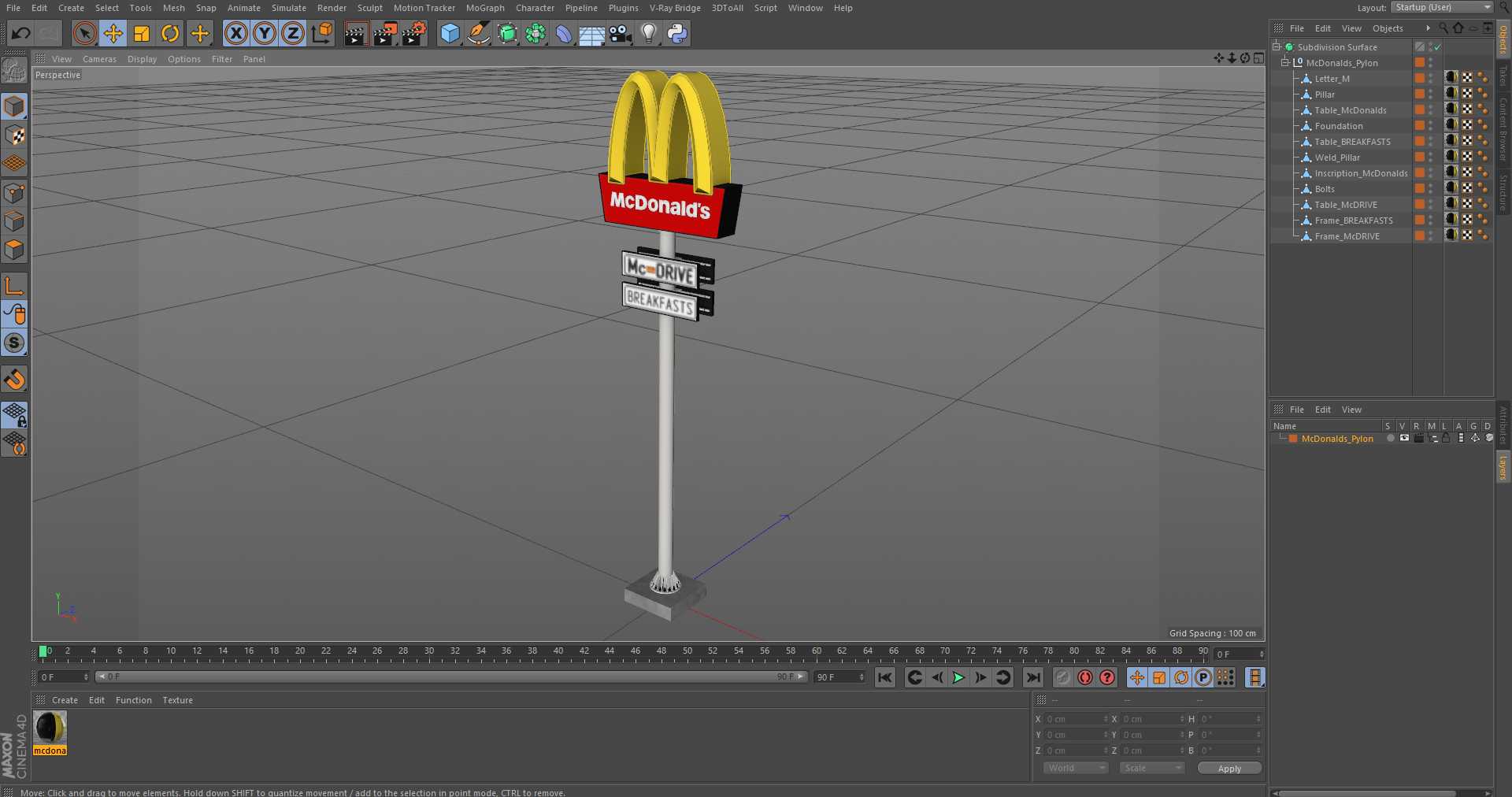
Task: Open the Layout dropdown Startup (User)
Action: [1442, 7]
